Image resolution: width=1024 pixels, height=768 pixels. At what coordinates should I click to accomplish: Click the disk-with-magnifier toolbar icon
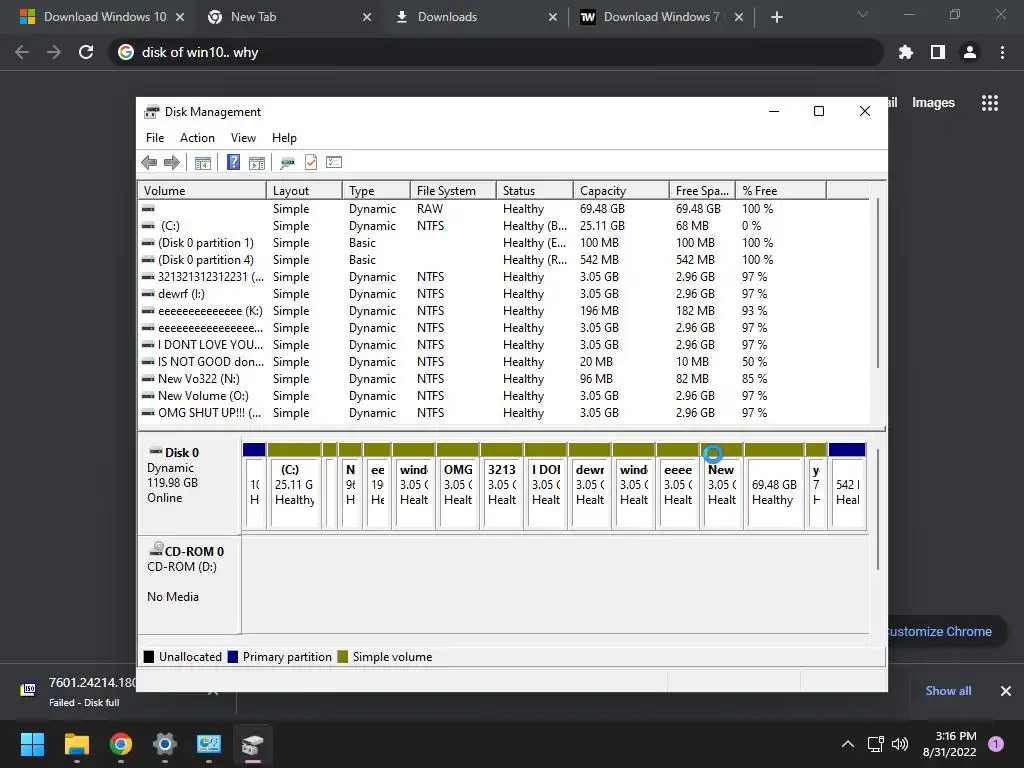(x=287, y=163)
